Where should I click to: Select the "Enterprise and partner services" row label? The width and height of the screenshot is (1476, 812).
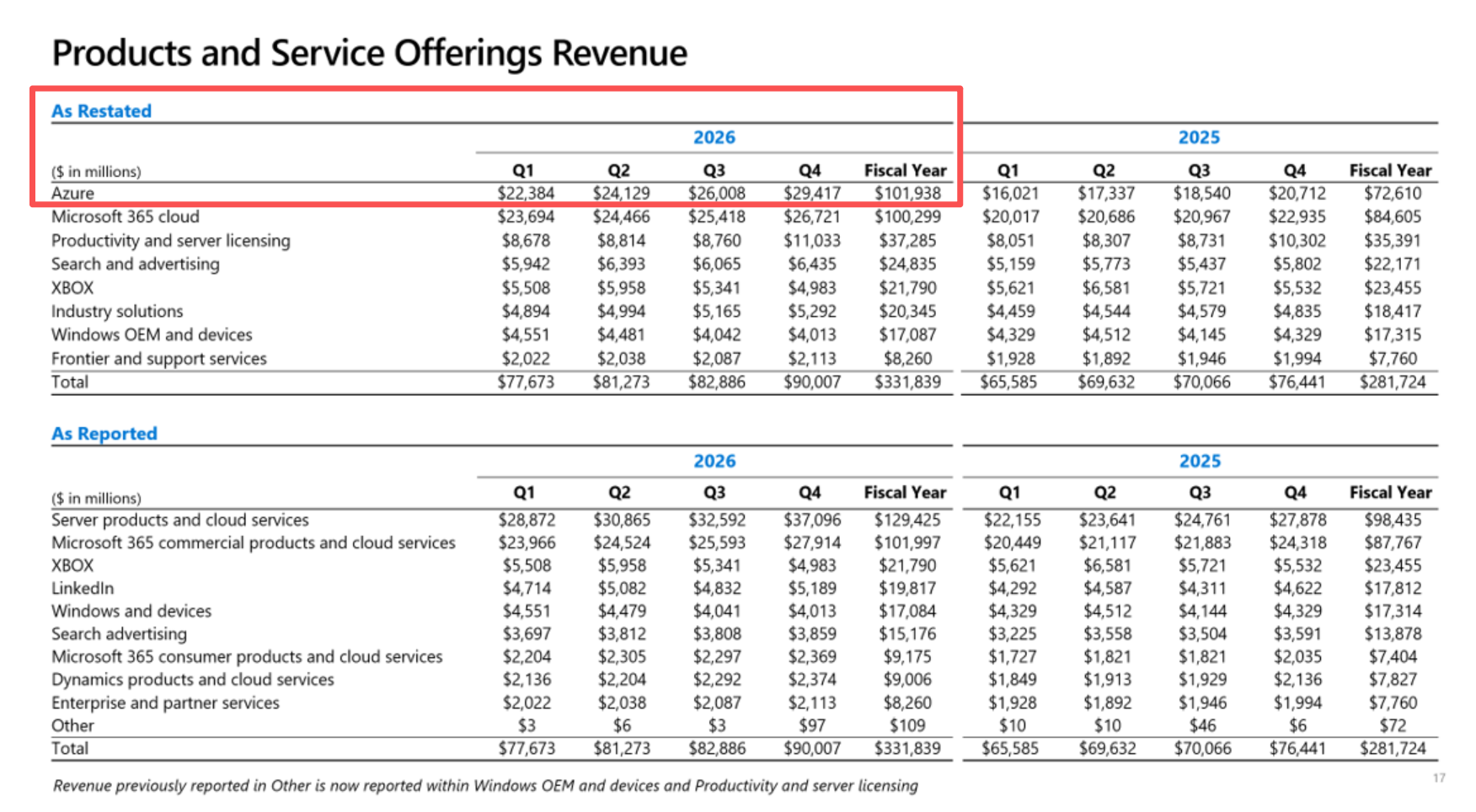tap(165, 703)
